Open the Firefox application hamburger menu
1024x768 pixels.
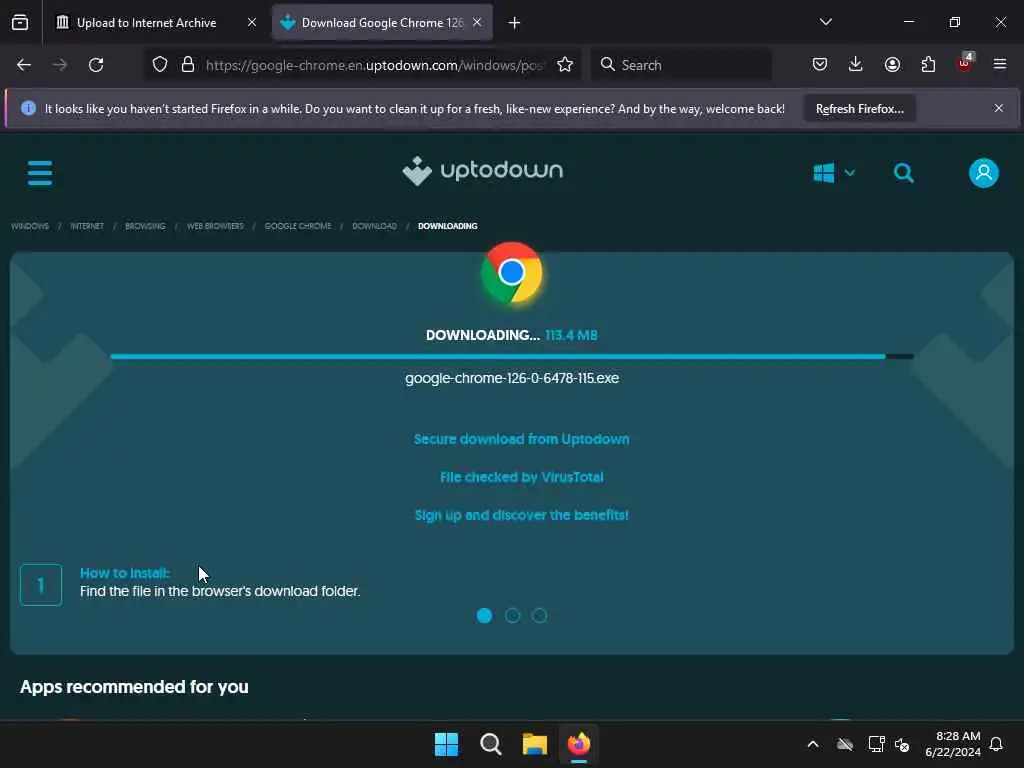1000,64
